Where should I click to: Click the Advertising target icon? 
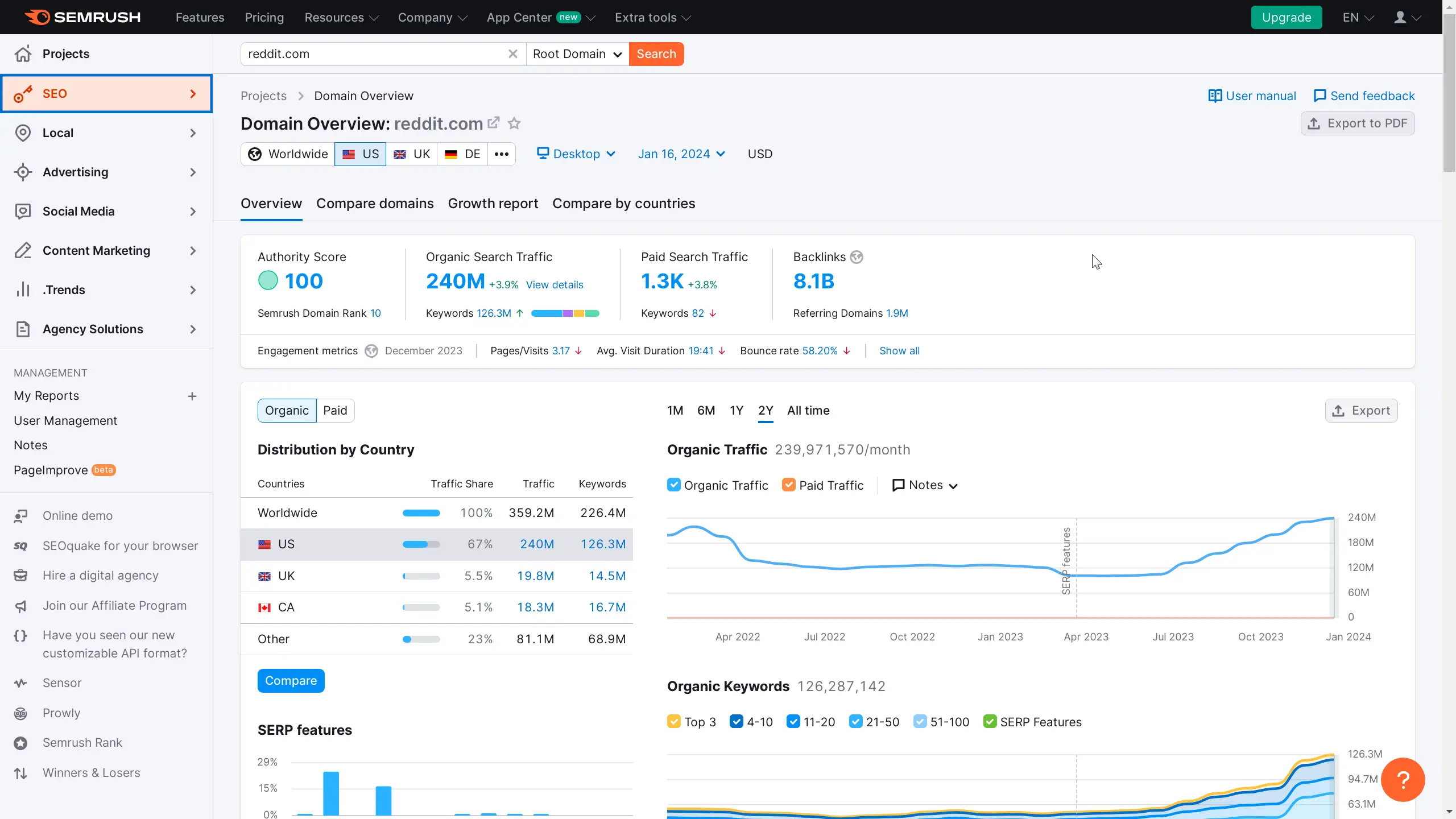pyautogui.click(x=23, y=172)
